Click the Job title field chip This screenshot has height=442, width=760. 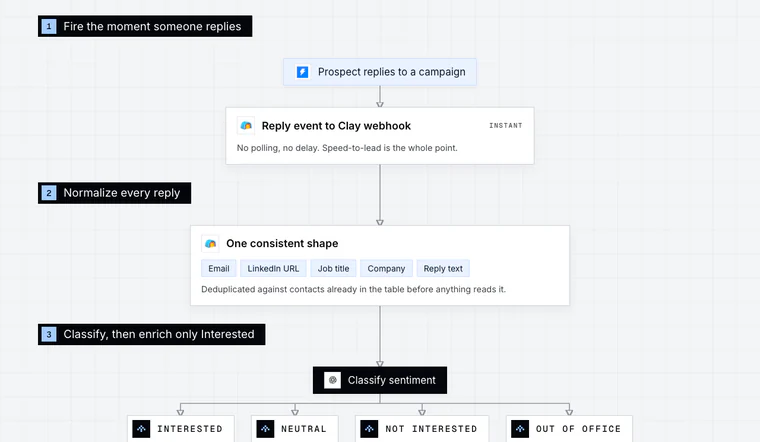point(333,268)
